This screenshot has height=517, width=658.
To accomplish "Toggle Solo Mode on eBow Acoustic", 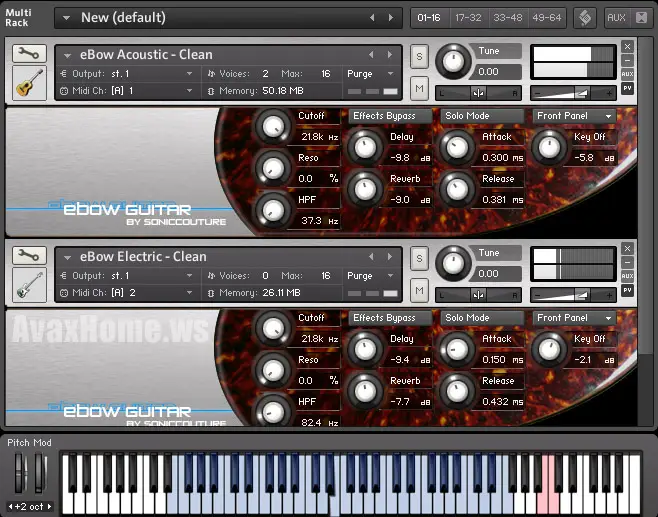I will pyautogui.click(x=482, y=116).
